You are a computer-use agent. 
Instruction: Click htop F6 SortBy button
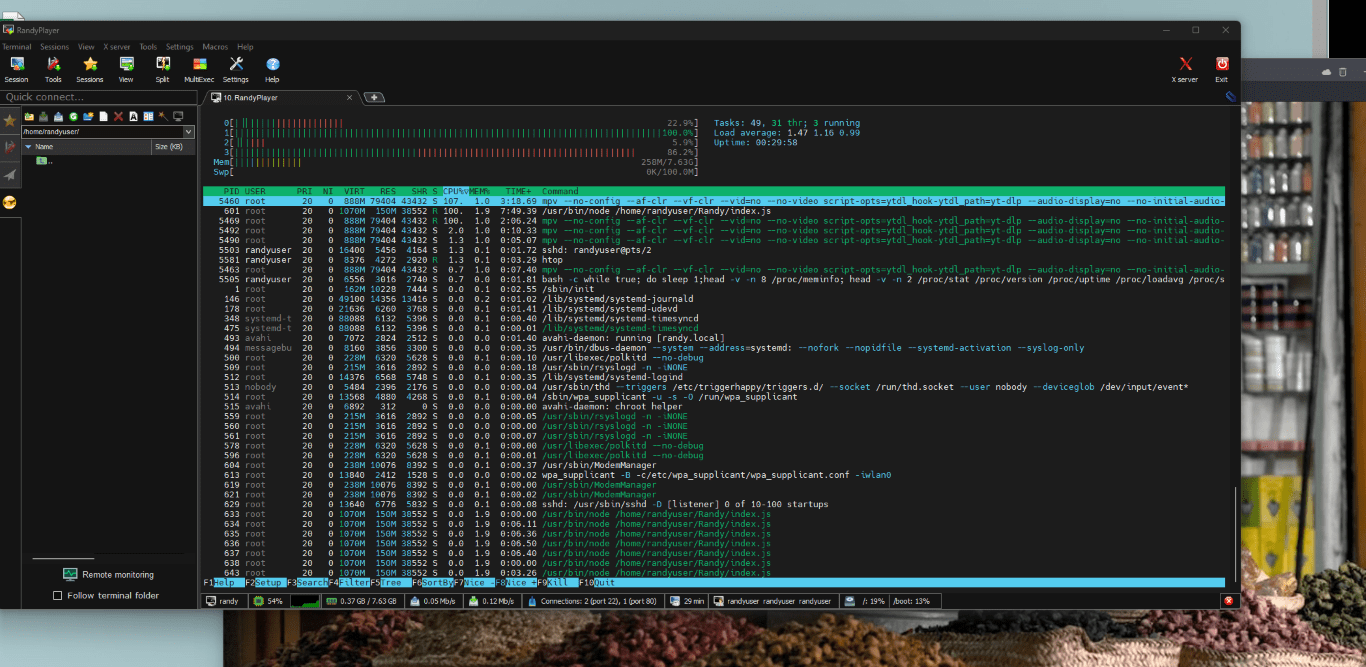point(433,582)
